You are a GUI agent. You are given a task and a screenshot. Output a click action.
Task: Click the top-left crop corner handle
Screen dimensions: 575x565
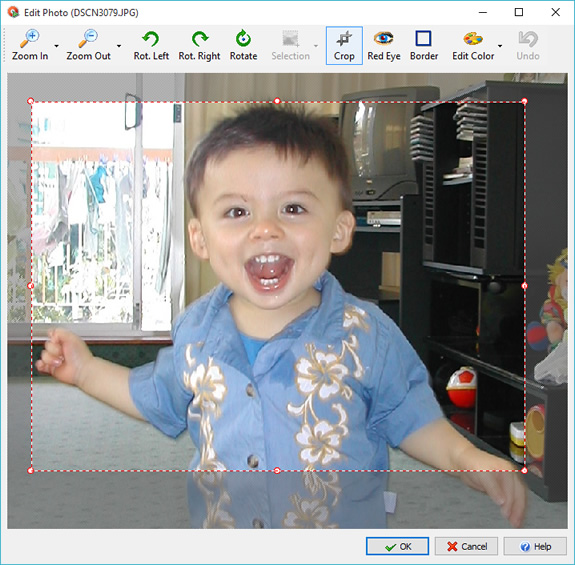[30, 101]
